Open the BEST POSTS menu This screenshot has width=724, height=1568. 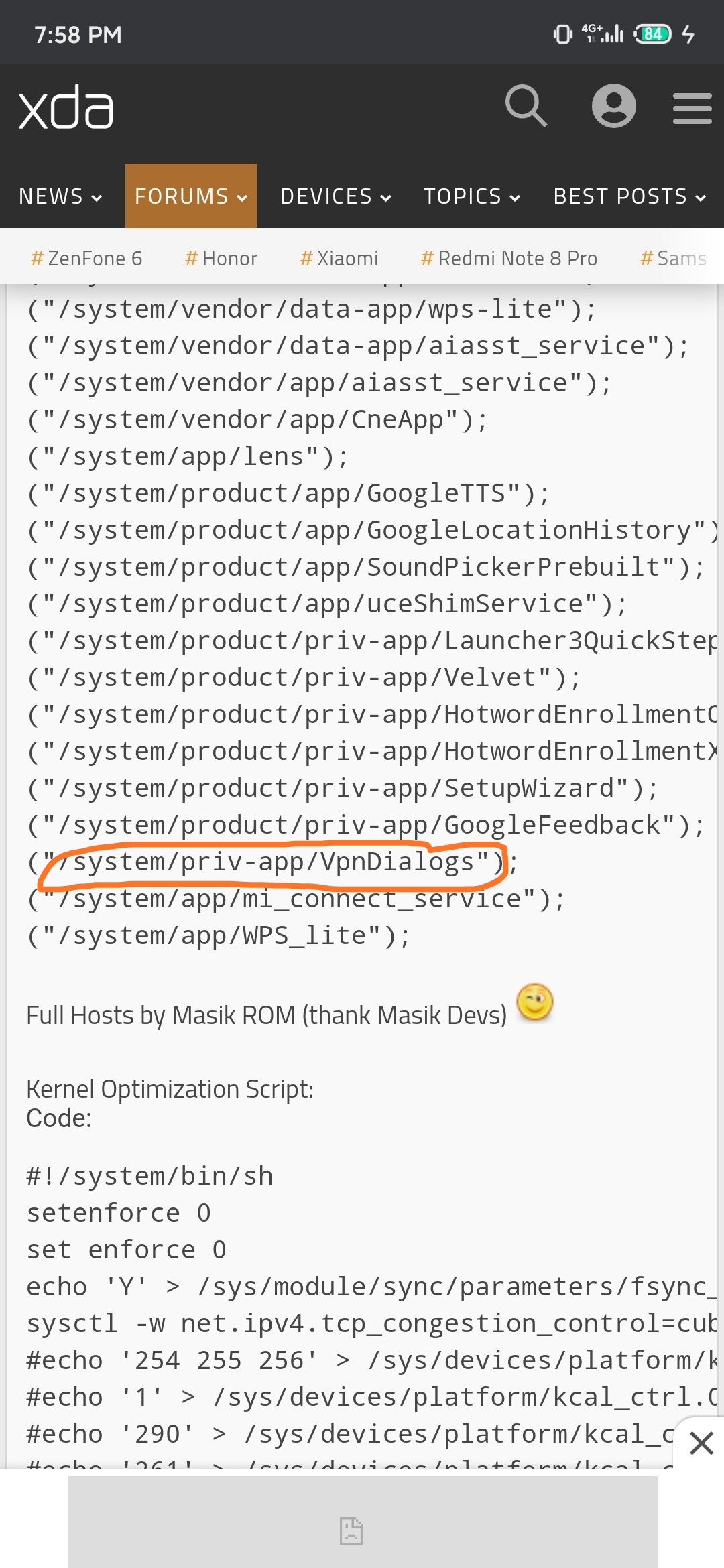click(630, 196)
